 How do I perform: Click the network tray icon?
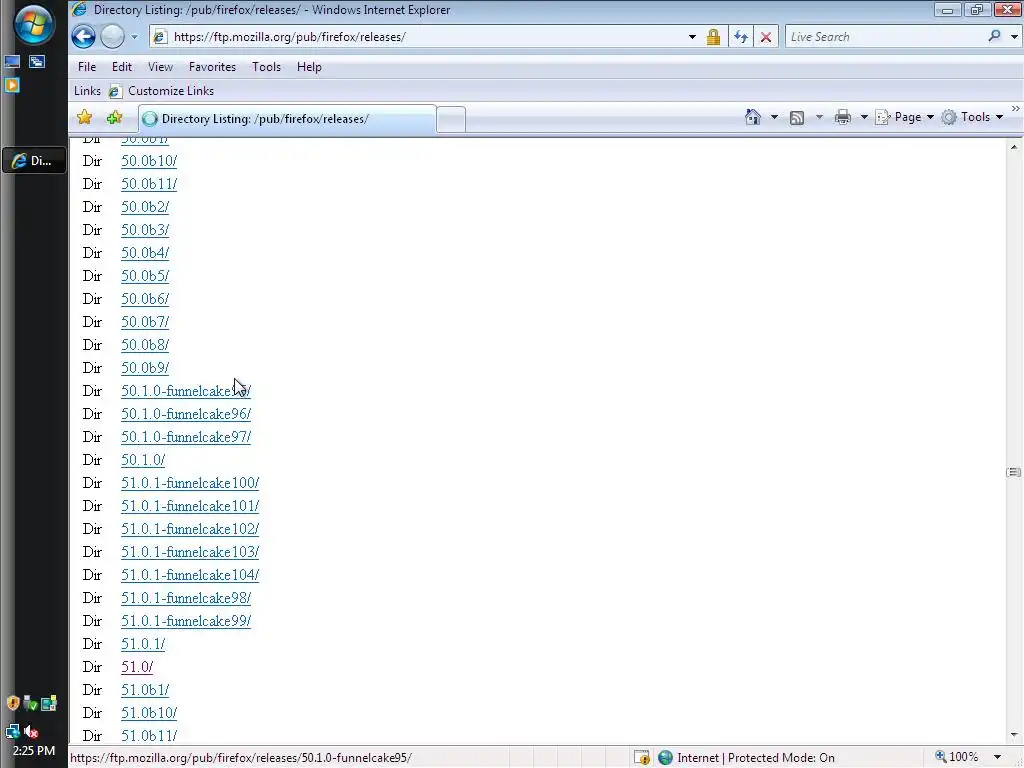tap(12, 731)
